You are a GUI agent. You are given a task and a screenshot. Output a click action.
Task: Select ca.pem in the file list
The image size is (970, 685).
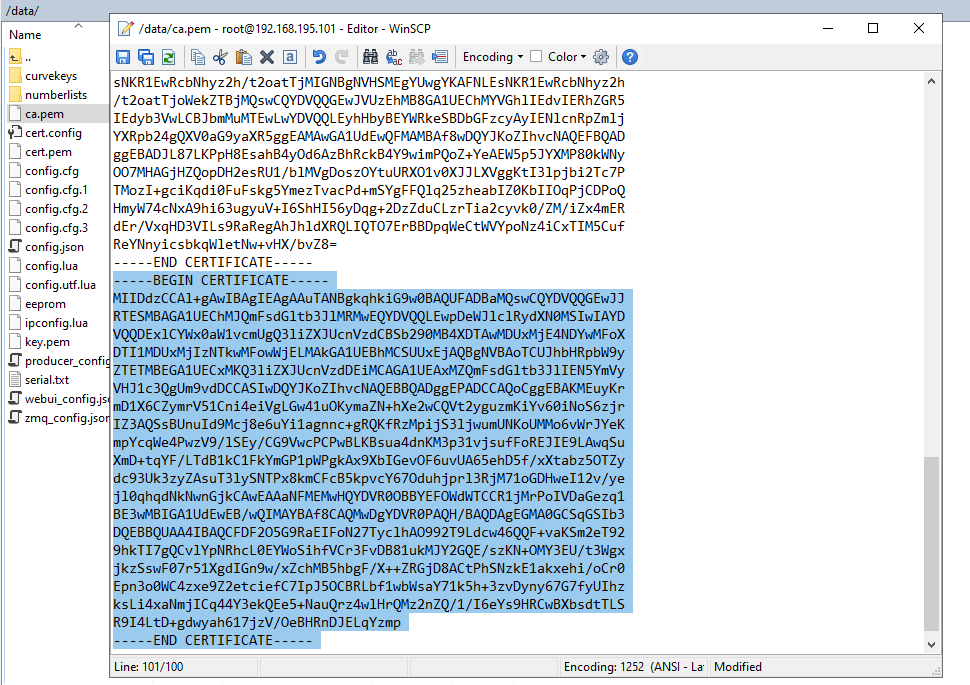[x=44, y=114]
